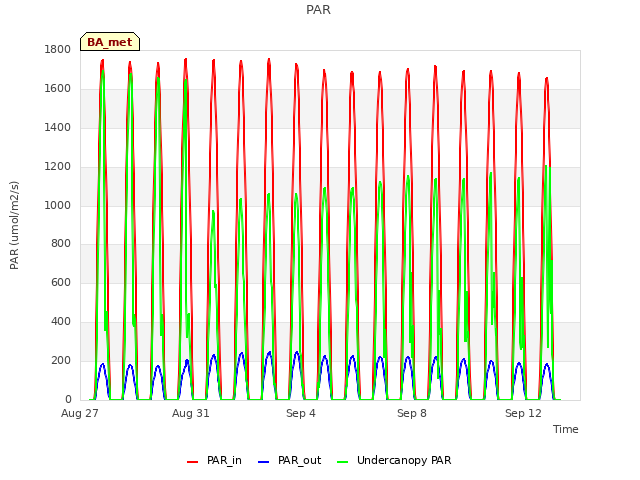Click the BA_met label box
The width and height of the screenshot is (640, 480).
click(x=110, y=42)
